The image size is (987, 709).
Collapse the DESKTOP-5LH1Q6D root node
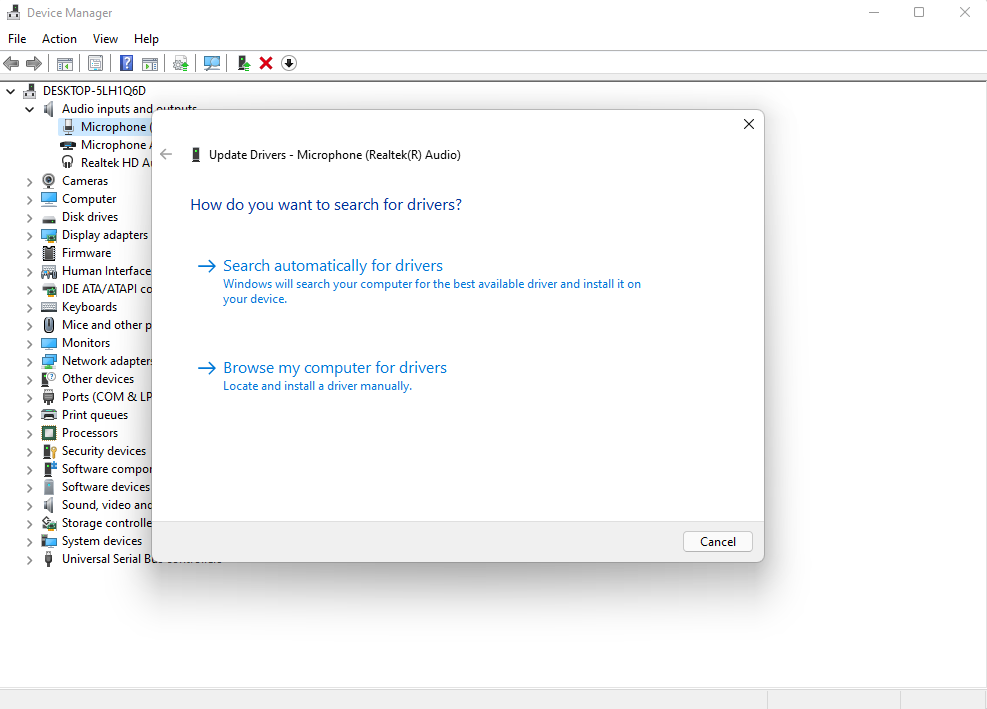pyautogui.click(x=11, y=91)
